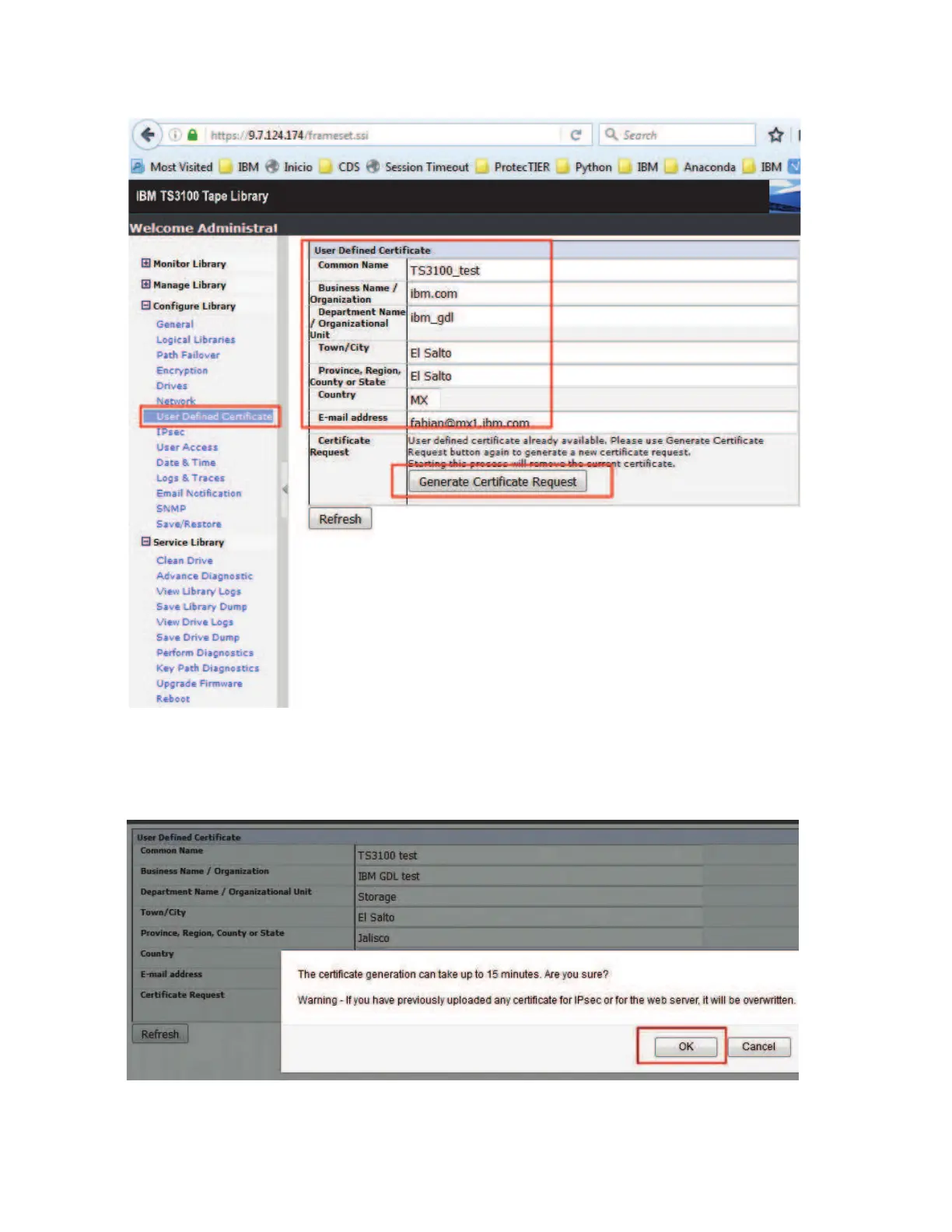Click the site info icon in address bar
The width and height of the screenshot is (952, 1232).
coord(176,135)
